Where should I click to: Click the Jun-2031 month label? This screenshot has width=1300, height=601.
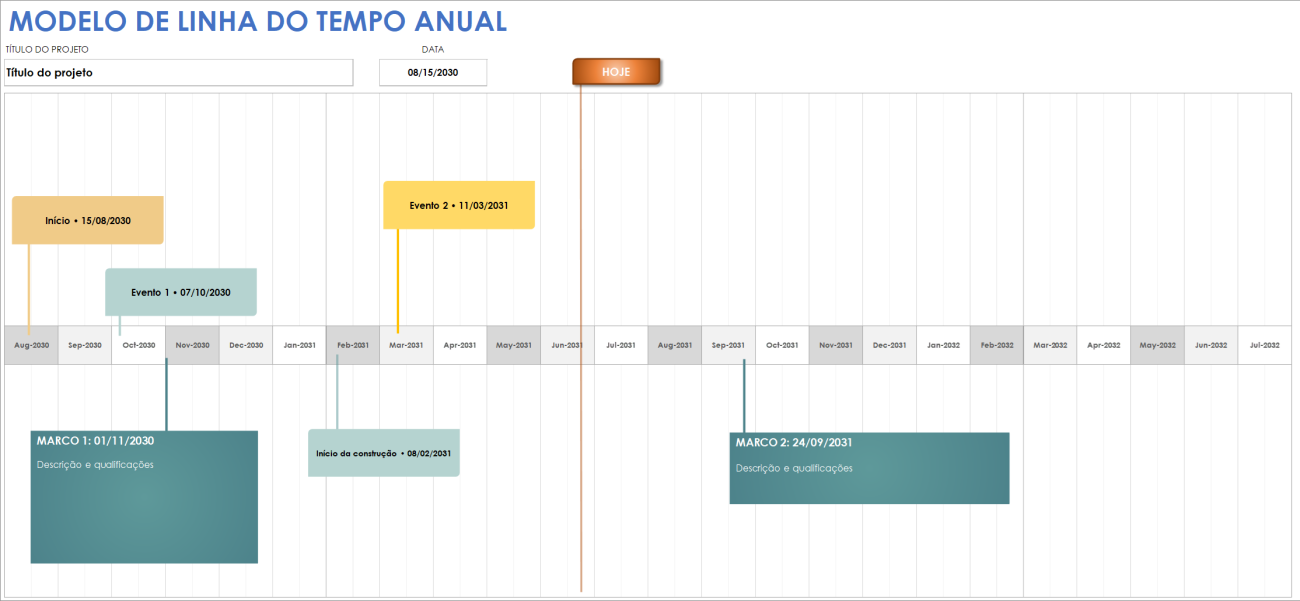click(x=567, y=344)
